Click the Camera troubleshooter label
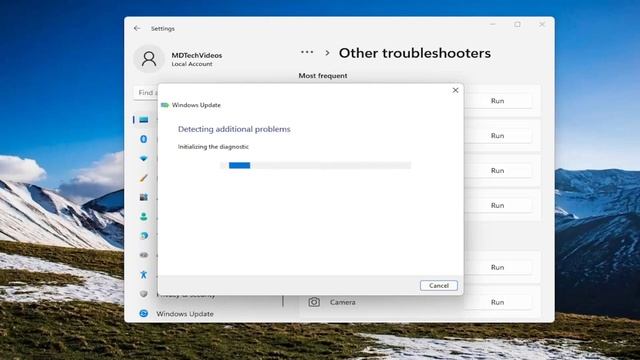This screenshot has height=360, width=640. click(x=342, y=302)
